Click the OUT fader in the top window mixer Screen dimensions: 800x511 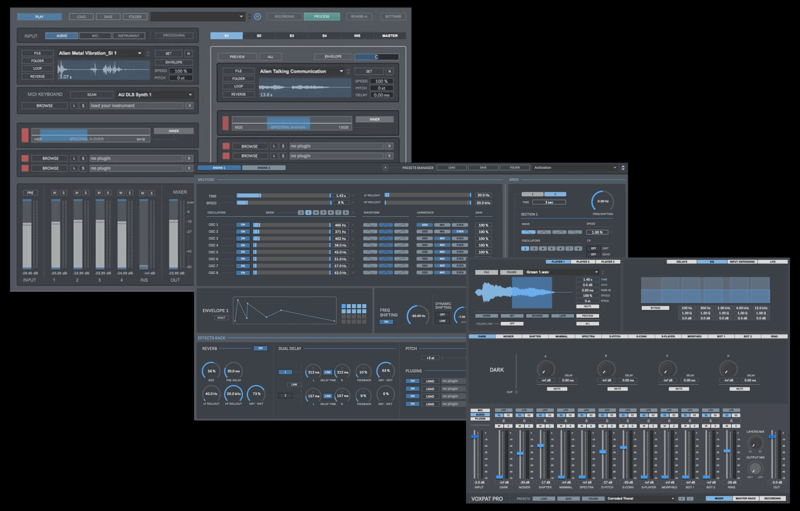tap(174, 234)
